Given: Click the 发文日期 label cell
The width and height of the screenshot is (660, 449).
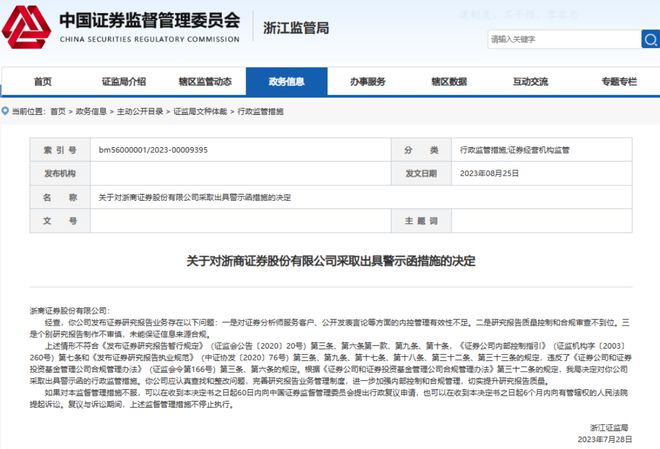Looking at the screenshot, I should pos(421,173).
